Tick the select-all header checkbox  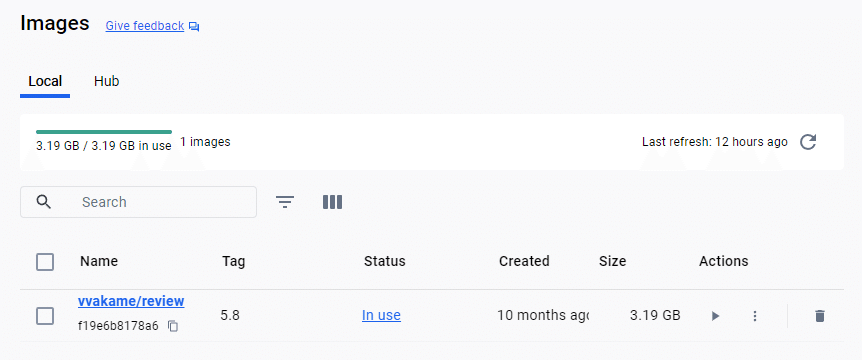click(x=45, y=262)
